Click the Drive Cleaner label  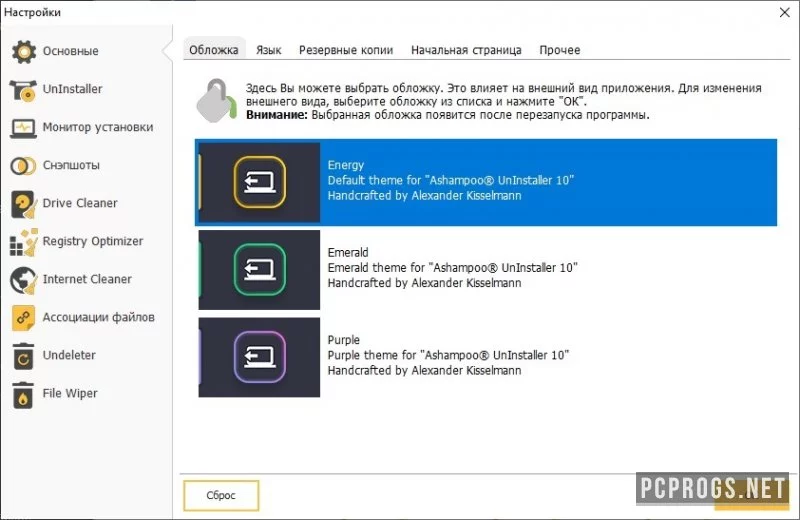point(80,203)
